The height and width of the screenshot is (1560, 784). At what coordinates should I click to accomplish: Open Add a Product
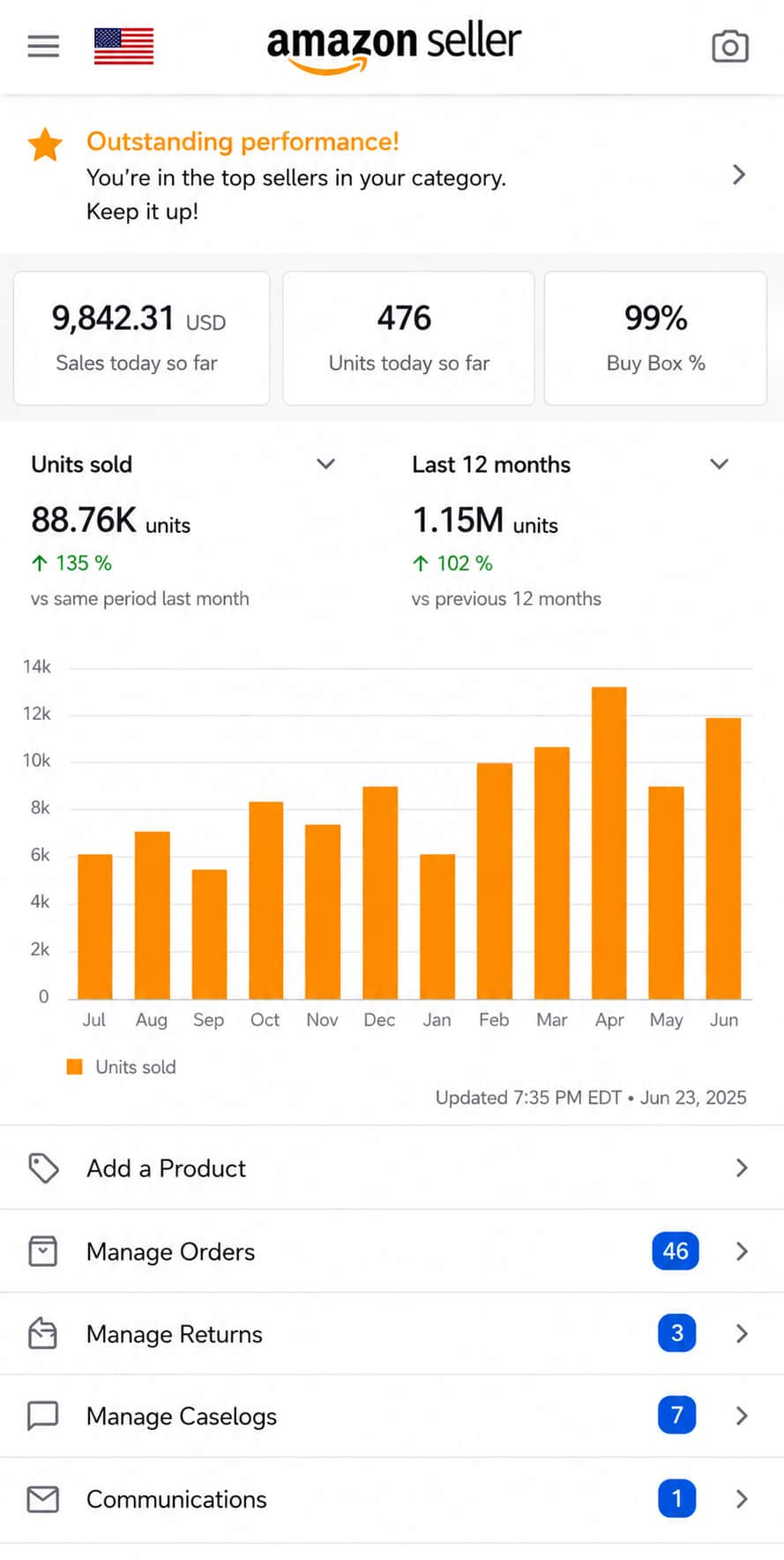[x=392, y=1168]
